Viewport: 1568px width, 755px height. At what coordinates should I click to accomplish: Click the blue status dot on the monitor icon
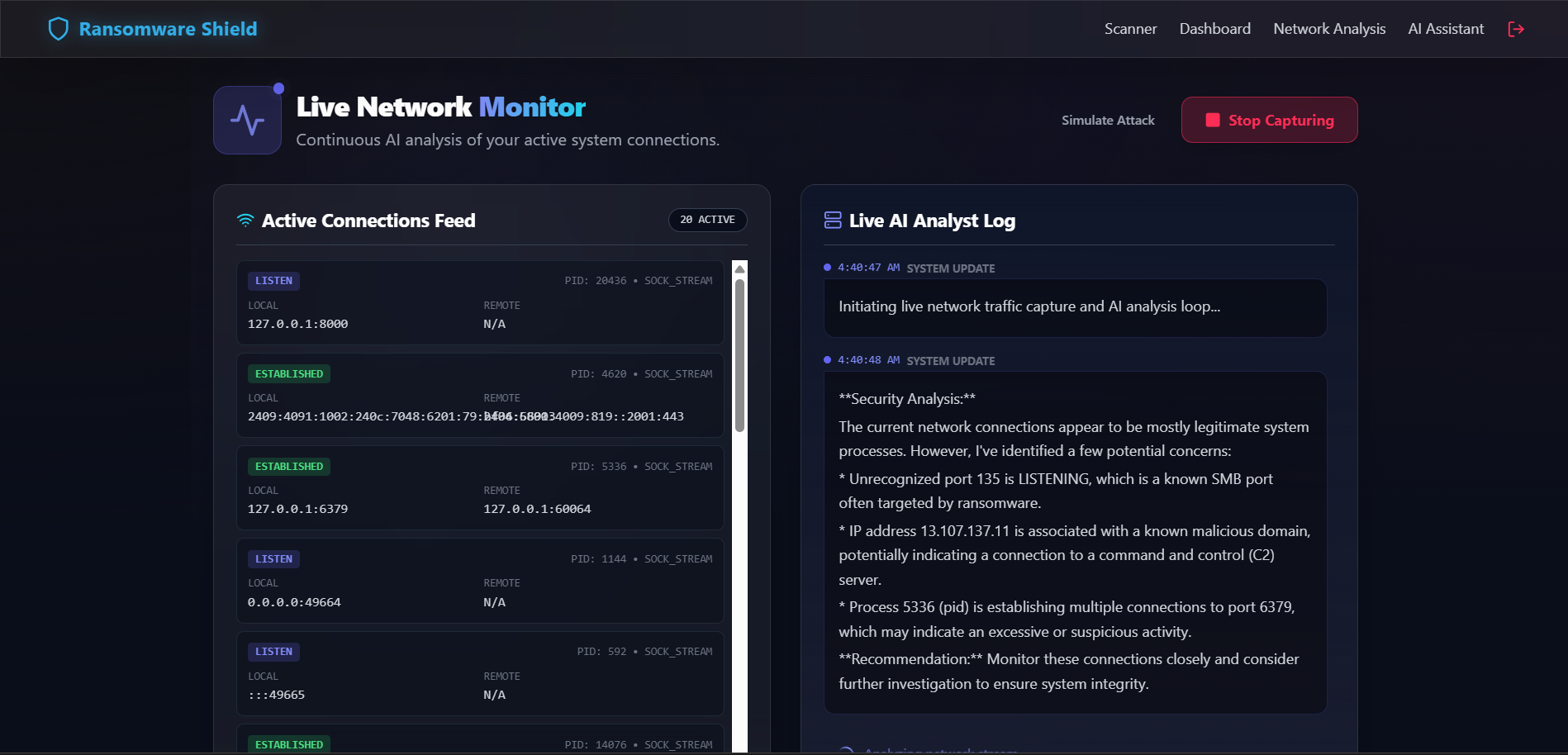click(x=279, y=88)
